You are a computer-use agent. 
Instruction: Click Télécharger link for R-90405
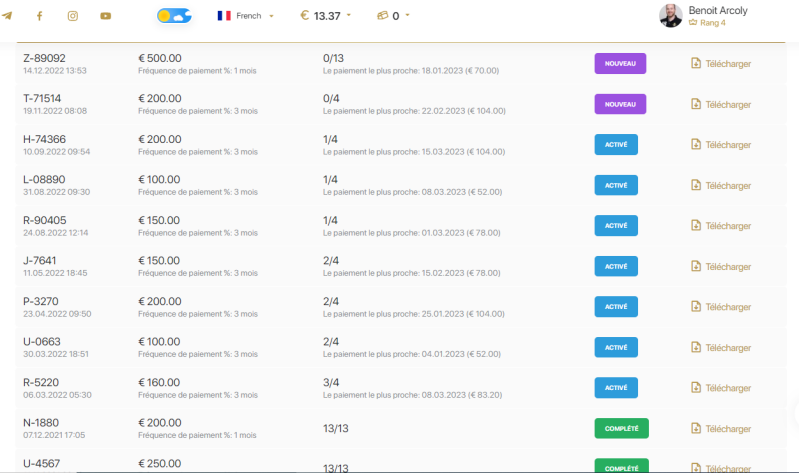pos(721,226)
